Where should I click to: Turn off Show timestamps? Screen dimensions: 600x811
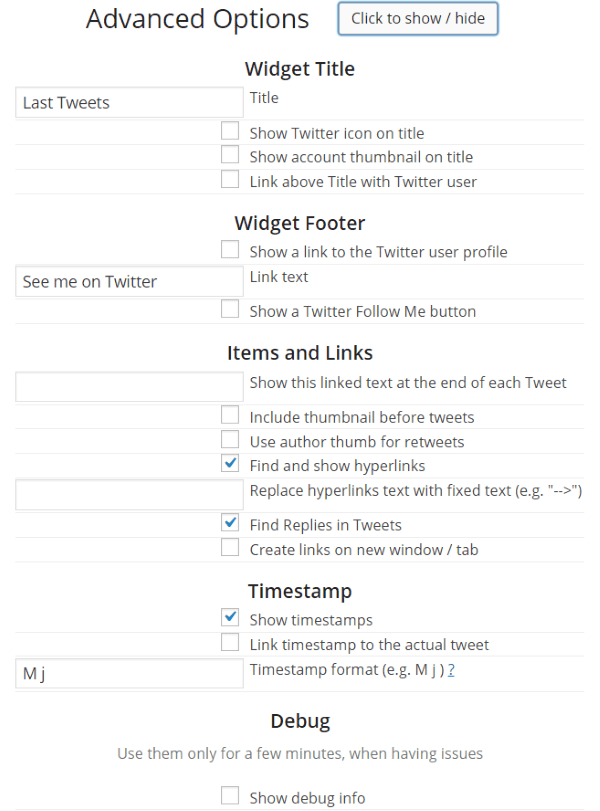[x=229, y=618]
